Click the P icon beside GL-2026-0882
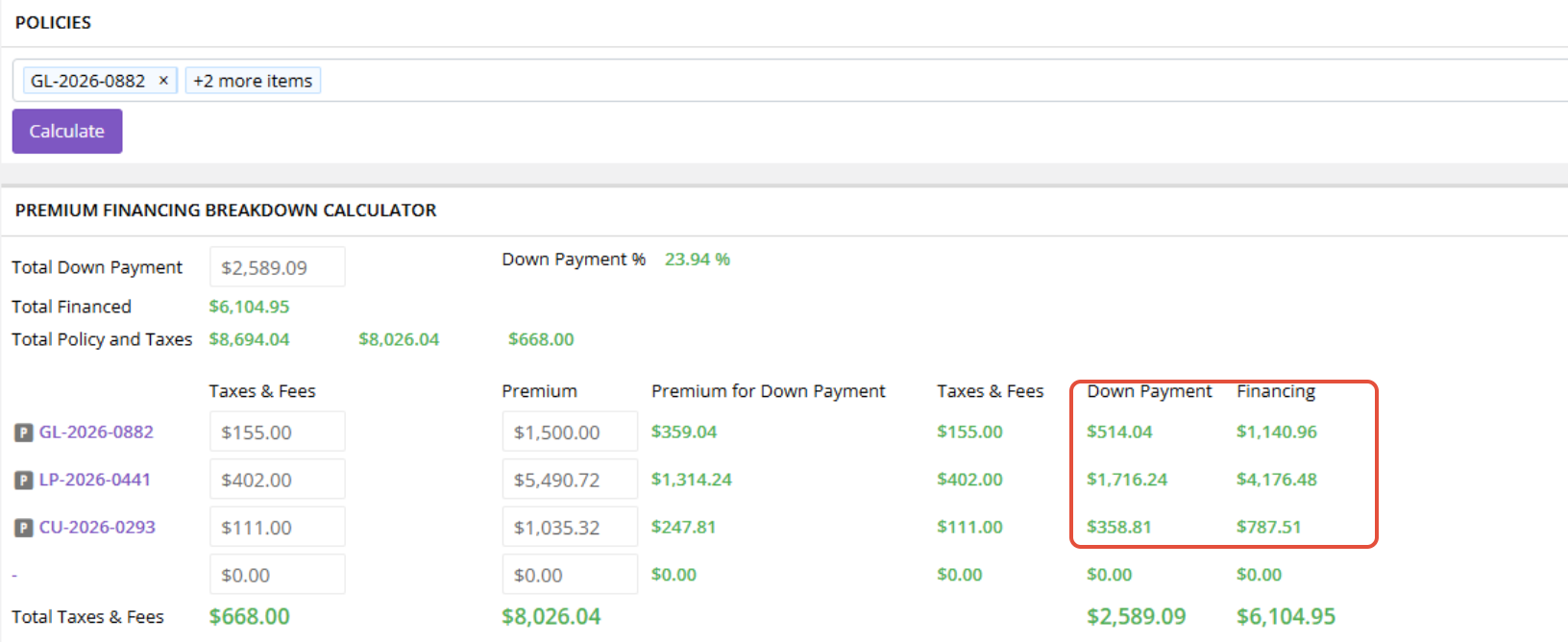 click(x=24, y=432)
